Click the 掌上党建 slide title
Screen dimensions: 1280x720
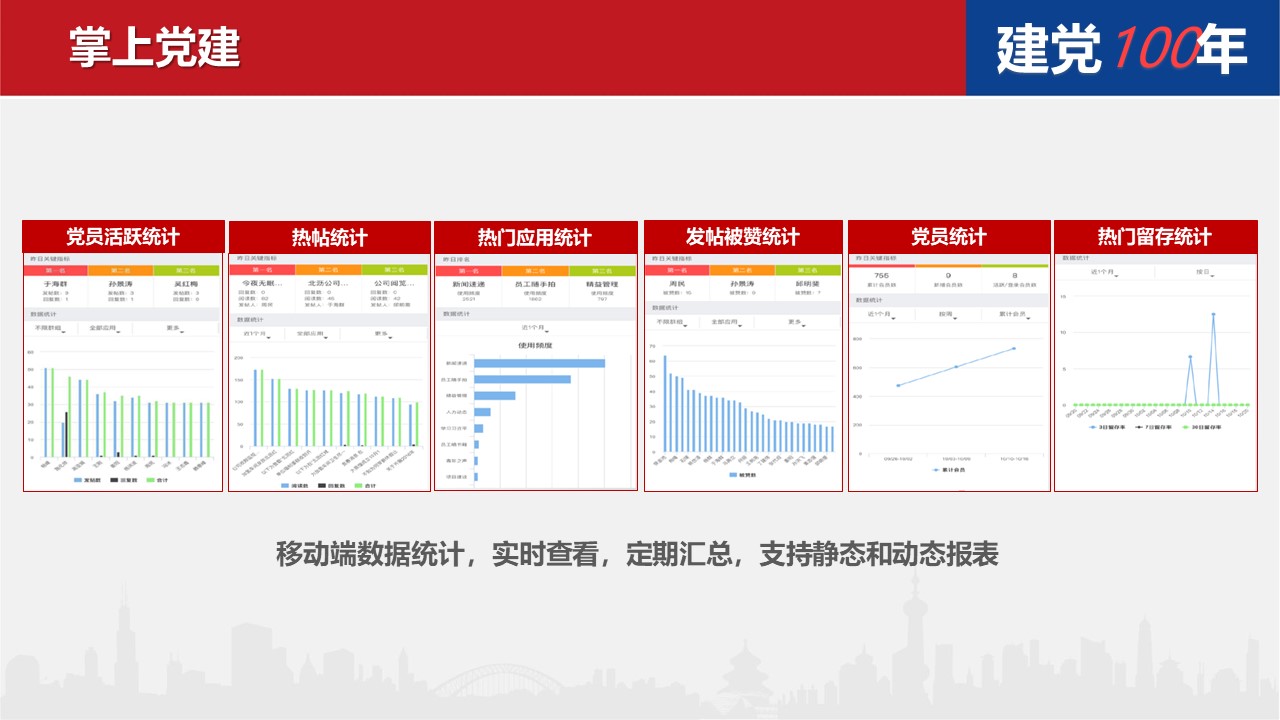(x=154, y=48)
